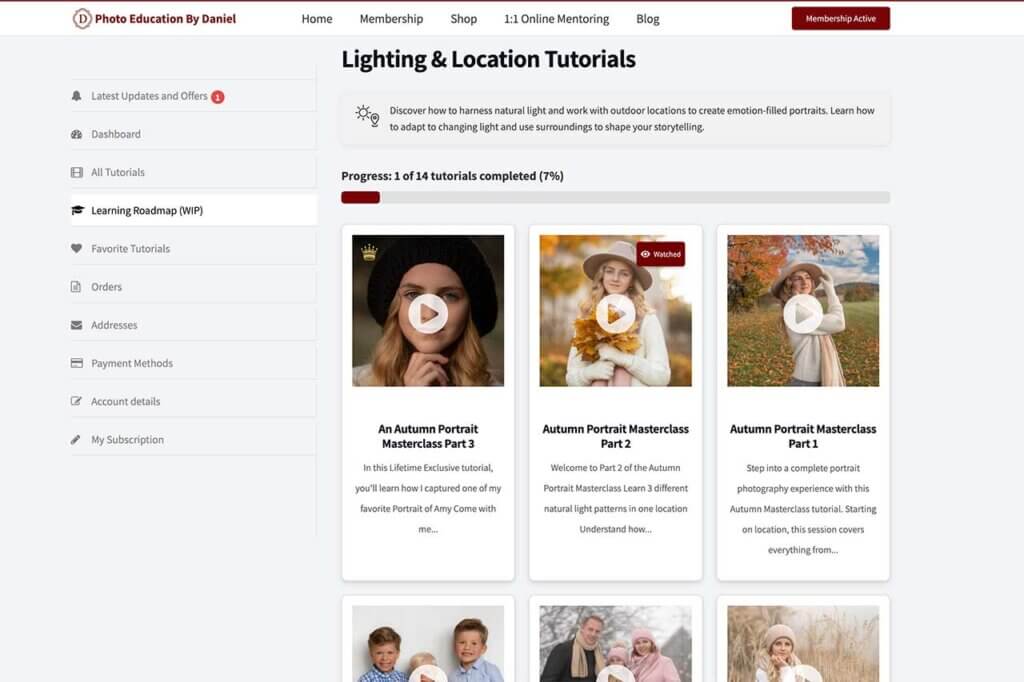Open 1:1 Online Mentoring page

556,19
